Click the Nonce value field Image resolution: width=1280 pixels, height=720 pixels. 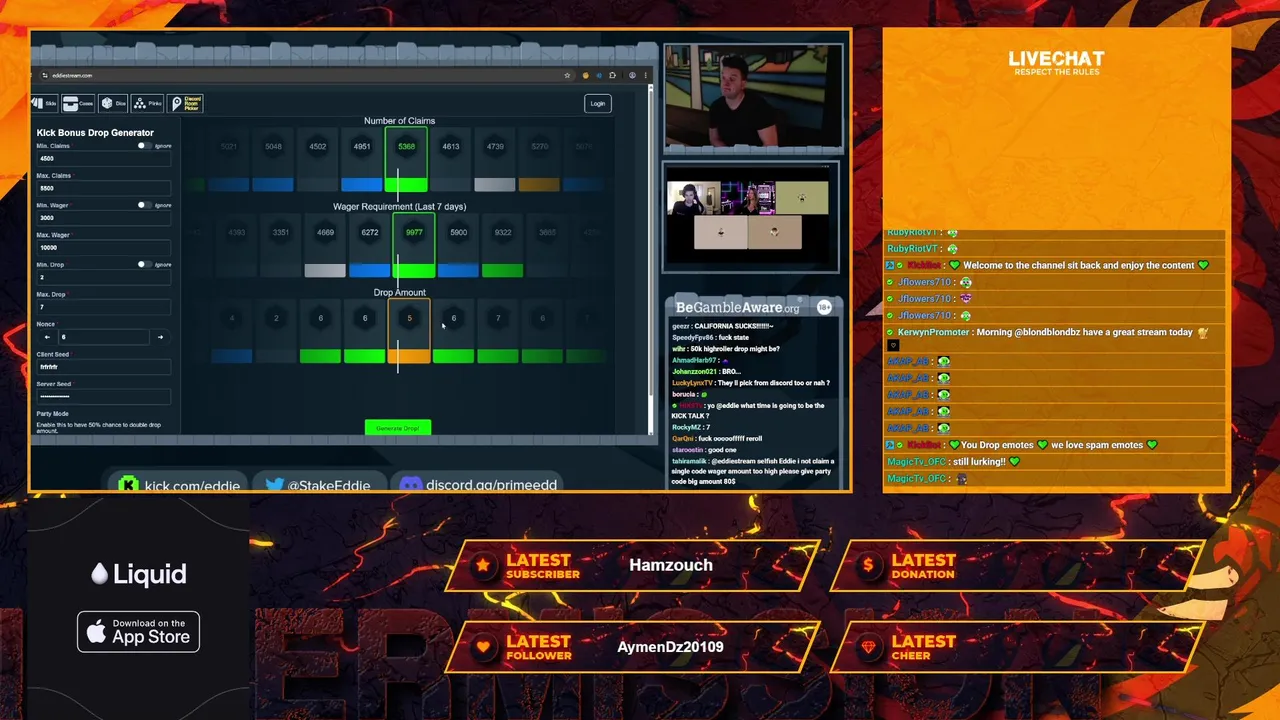pyautogui.click(x=103, y=337)
